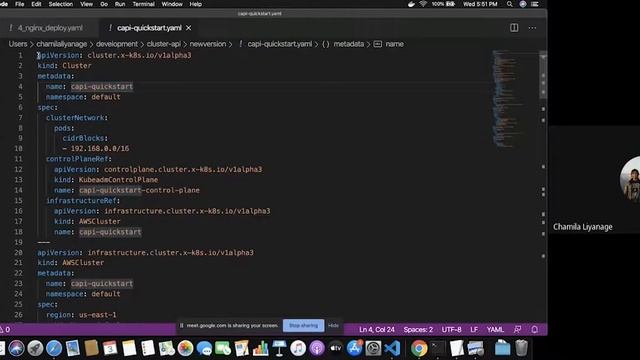
Task: Open Music app in dock
Action: (x=298, y=348)
